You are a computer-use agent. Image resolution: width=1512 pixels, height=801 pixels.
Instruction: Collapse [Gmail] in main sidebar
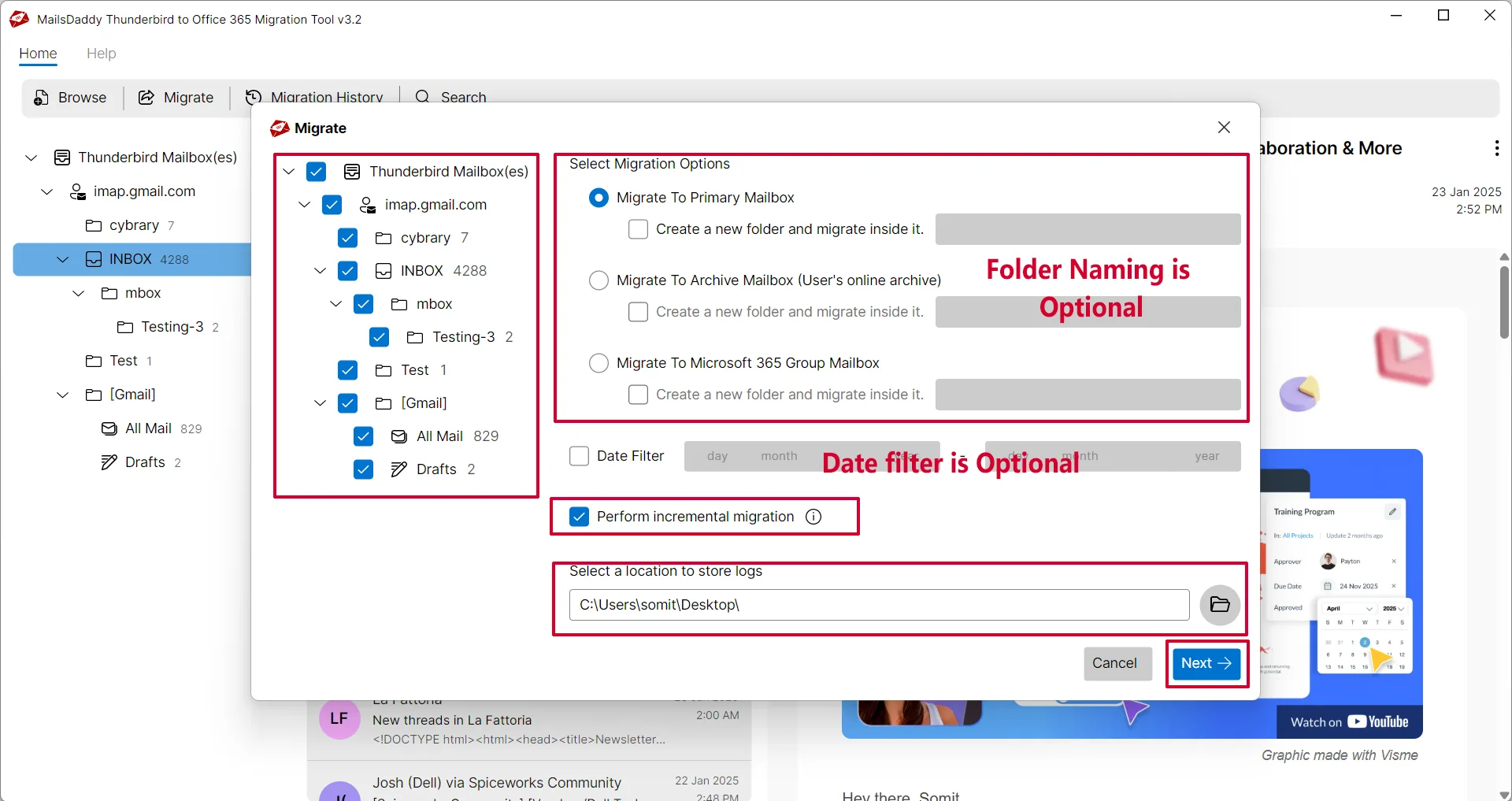point(63,395)
